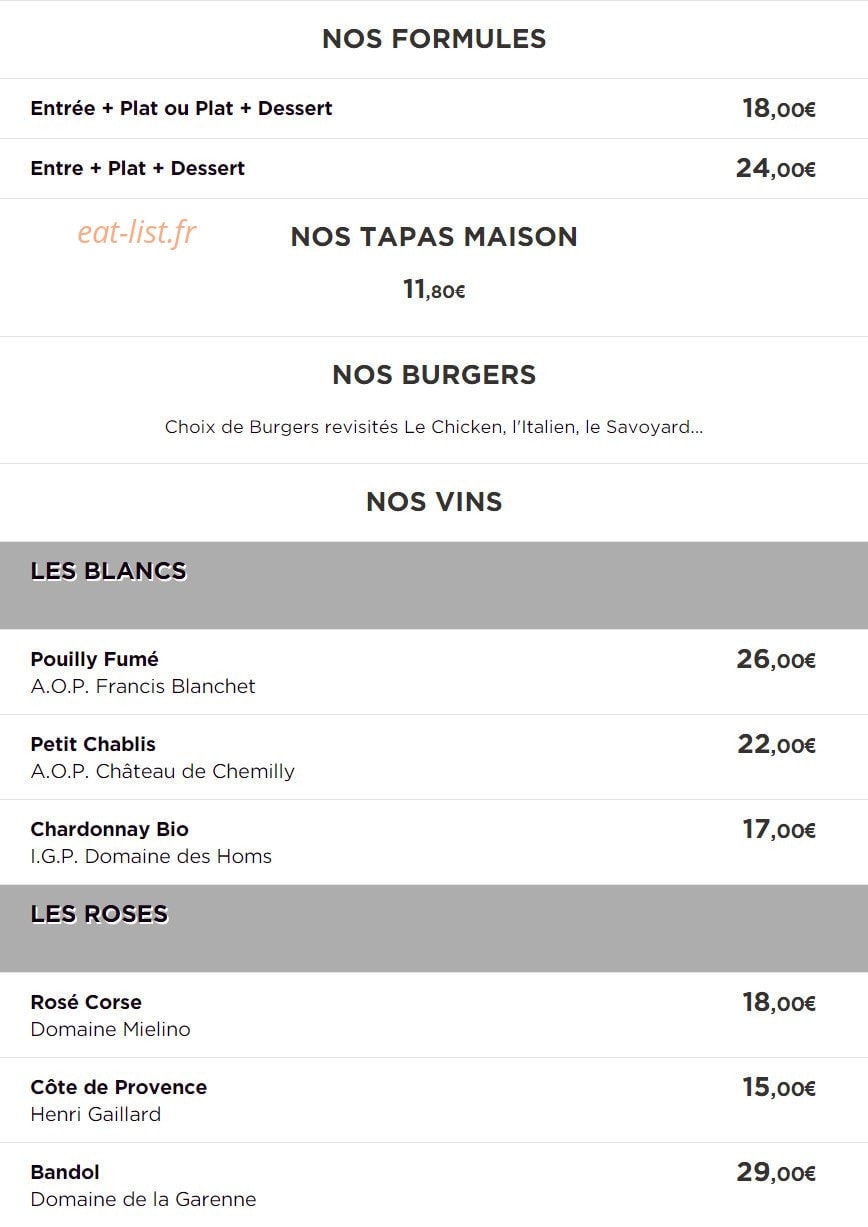Screen dimensions: 868x1227
Task: Click the NOS TAPAS MAISON heading
Action: coord(434,237)
